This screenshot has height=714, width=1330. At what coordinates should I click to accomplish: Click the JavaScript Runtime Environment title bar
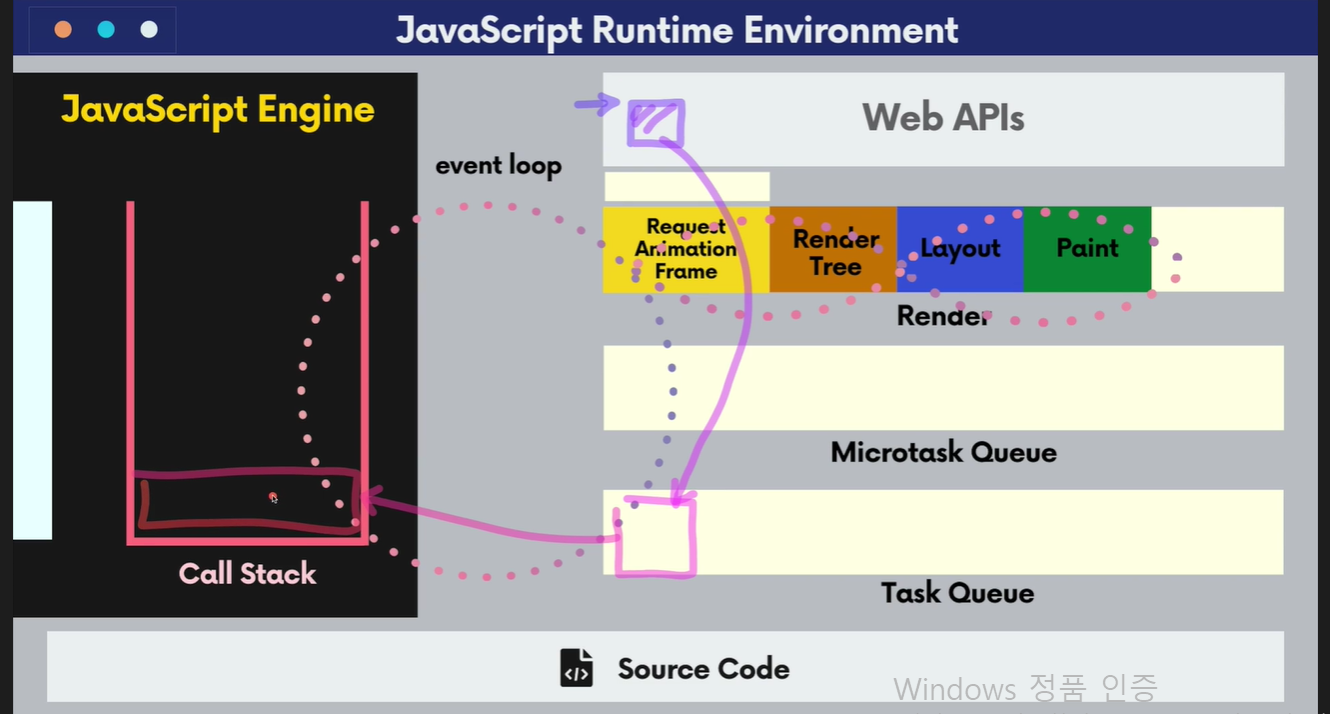pyautogui.click(x=678, y=31)
